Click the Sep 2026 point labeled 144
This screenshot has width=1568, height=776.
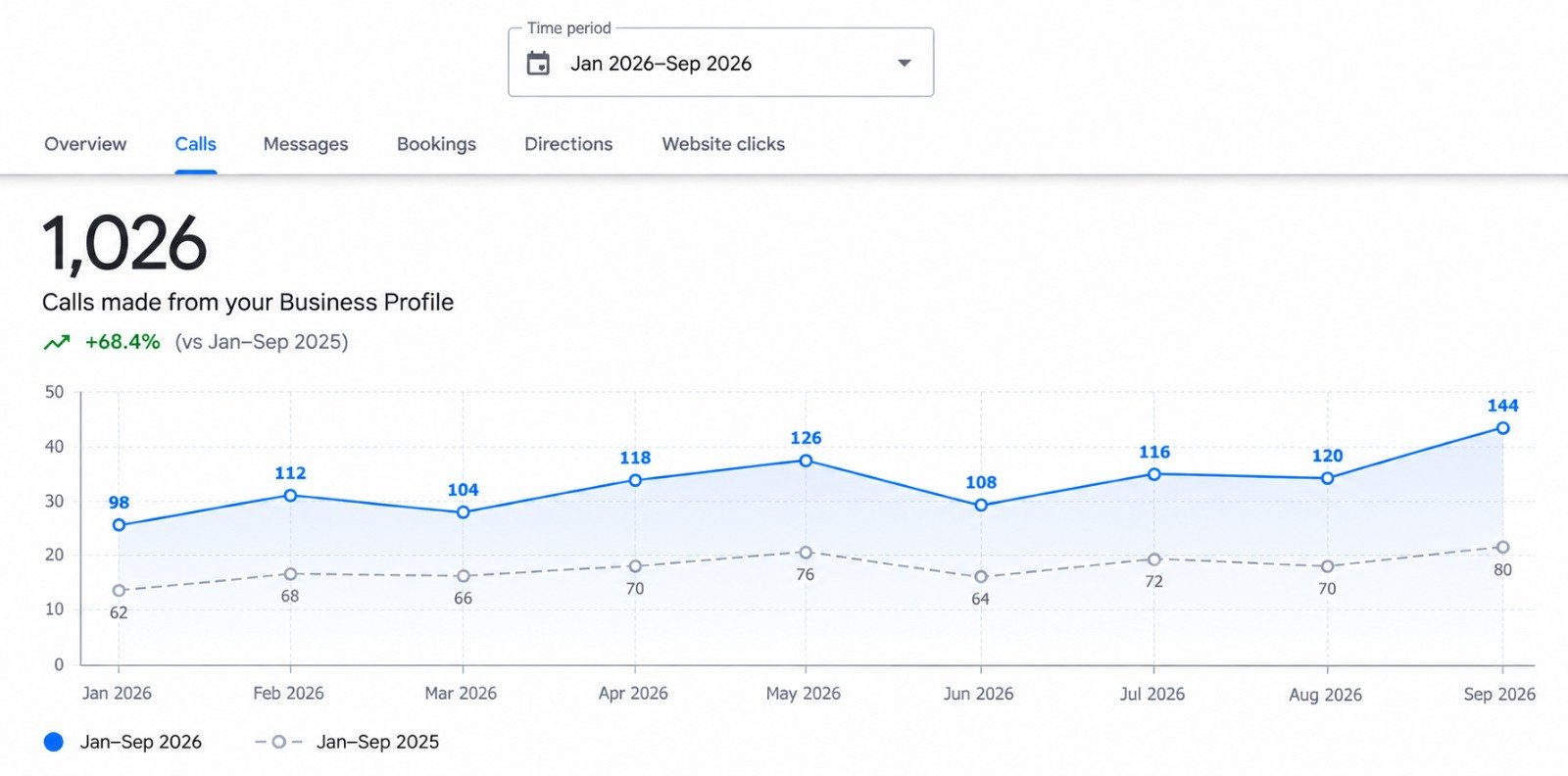click(x=1502, y=428)
